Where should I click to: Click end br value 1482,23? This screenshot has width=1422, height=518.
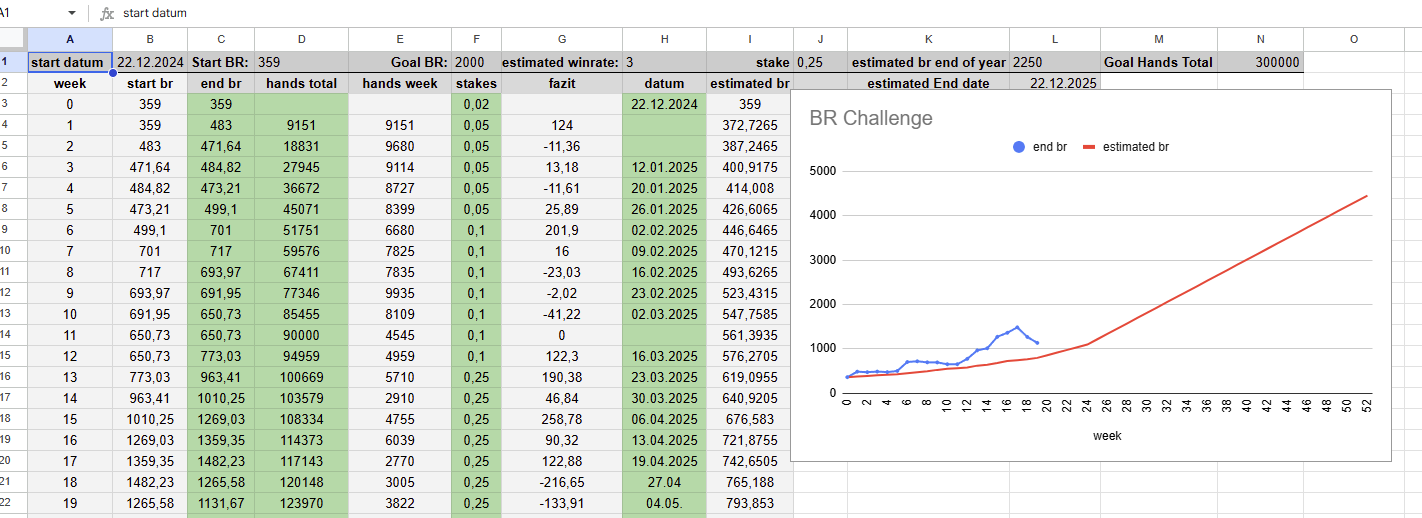221,461
